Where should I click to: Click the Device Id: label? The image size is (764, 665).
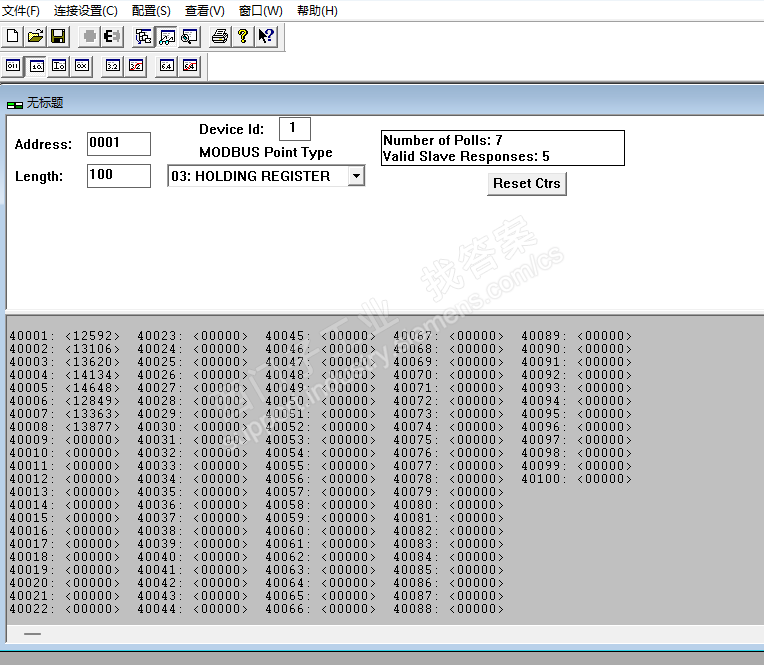[x=231, y=130]
